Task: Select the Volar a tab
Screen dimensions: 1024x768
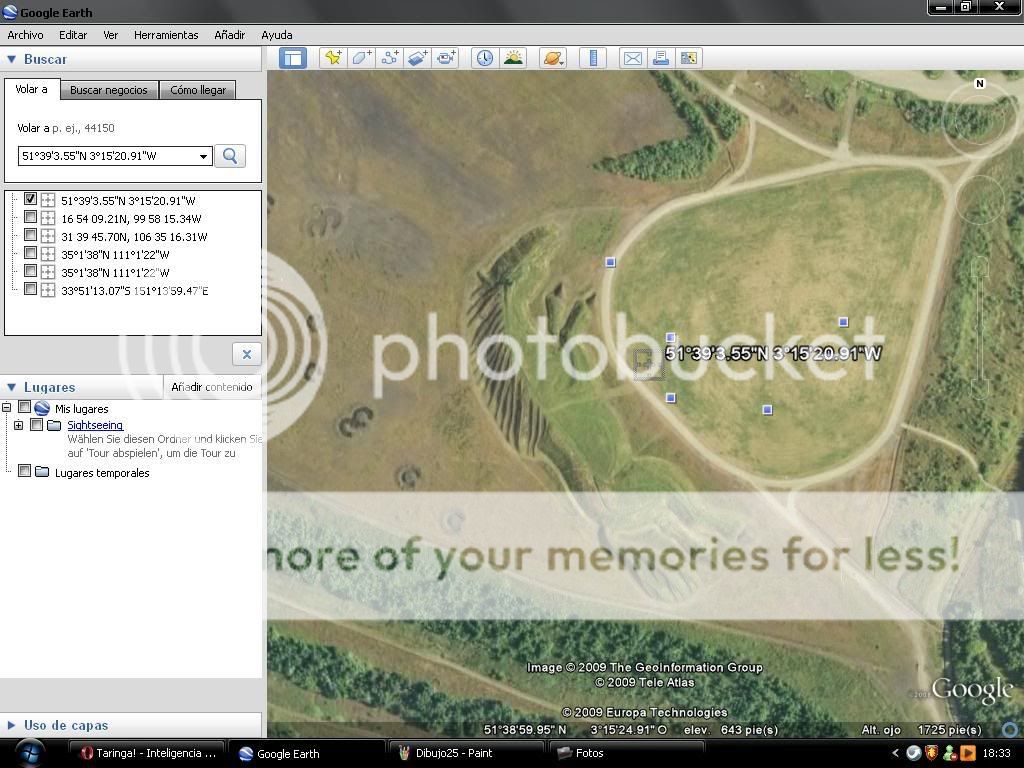Action: click(x=31, y=89)
